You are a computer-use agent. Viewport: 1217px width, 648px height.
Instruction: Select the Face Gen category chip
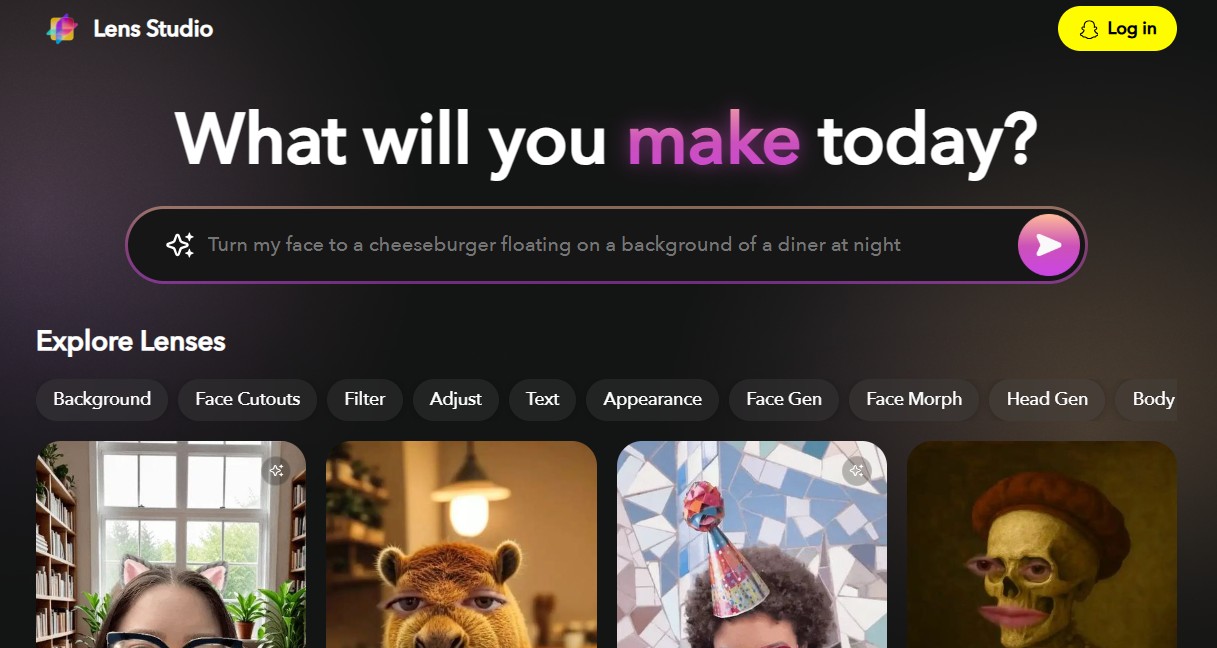tap(784, 399)
